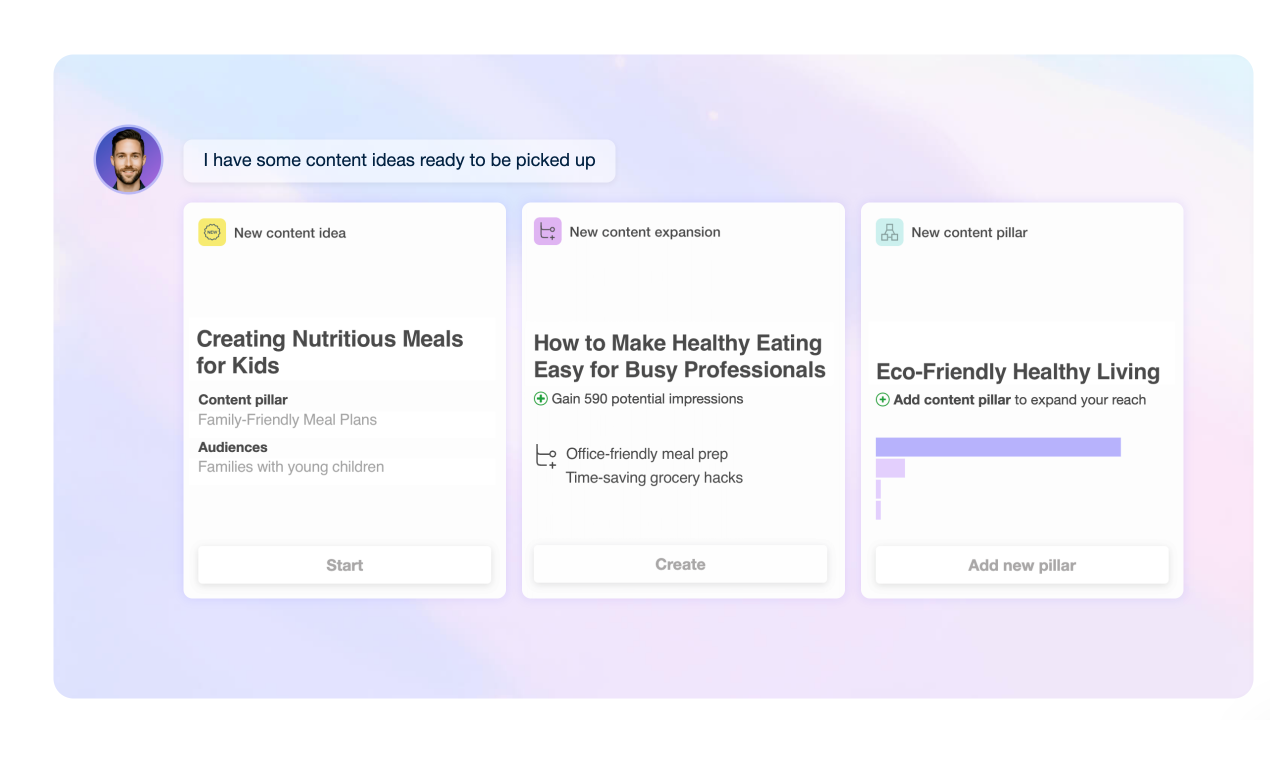Click the longest purple bar in the chart
This screenshot has width=1270, height=760.
998,446
